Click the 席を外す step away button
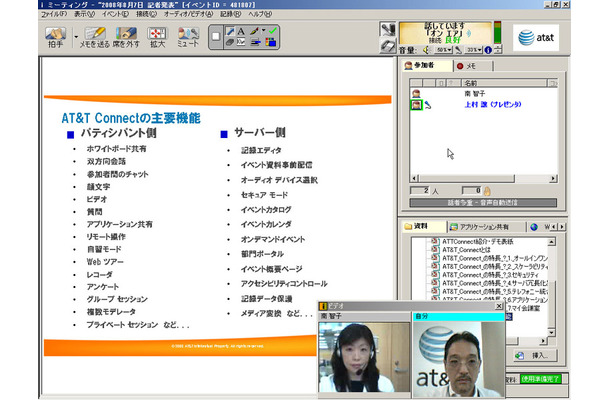The image size is (610, 400). pyautogui.click(x=126, y=37)
